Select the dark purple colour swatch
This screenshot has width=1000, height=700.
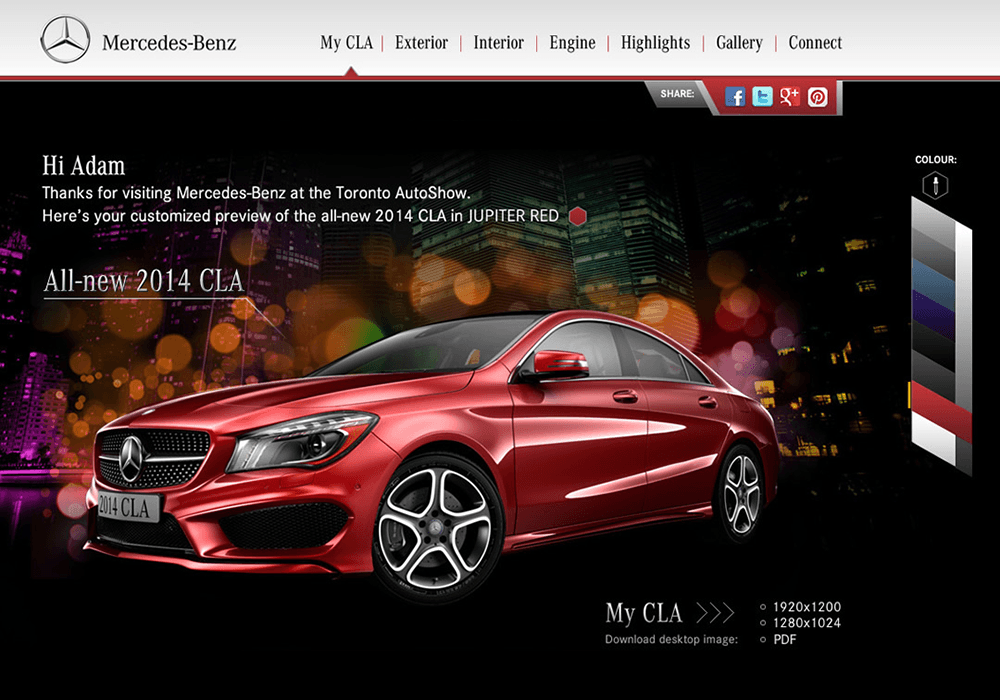point(933,314)
